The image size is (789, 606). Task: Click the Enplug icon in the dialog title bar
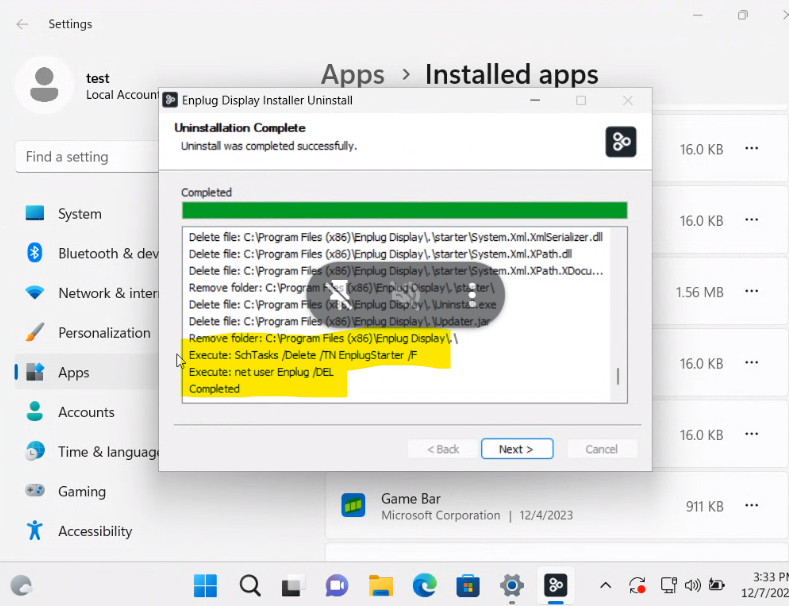[x=170, y=100]
